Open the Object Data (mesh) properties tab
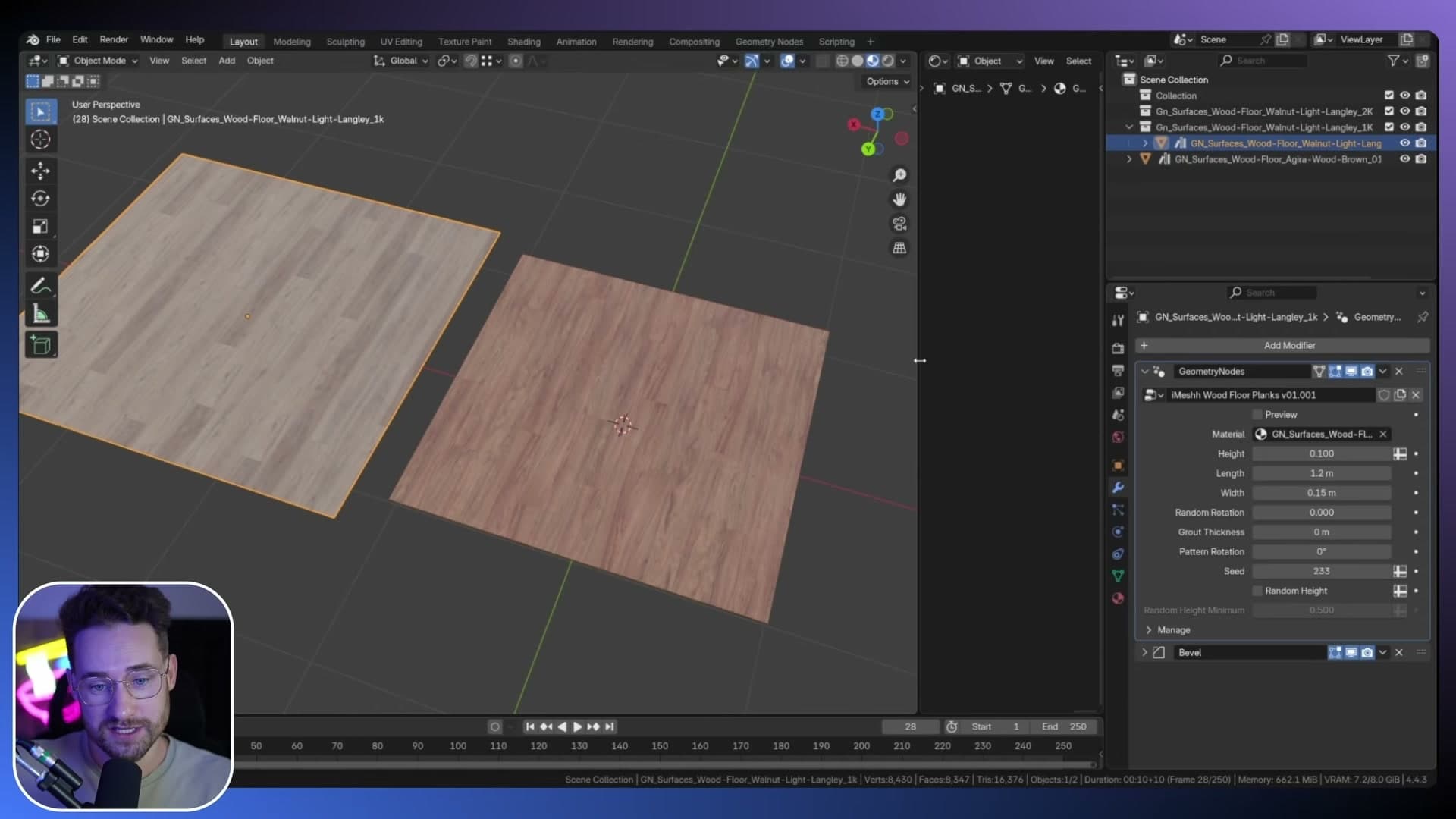Image resolution: width=1456 pixels, height=819 pixels. point(1118,576)
